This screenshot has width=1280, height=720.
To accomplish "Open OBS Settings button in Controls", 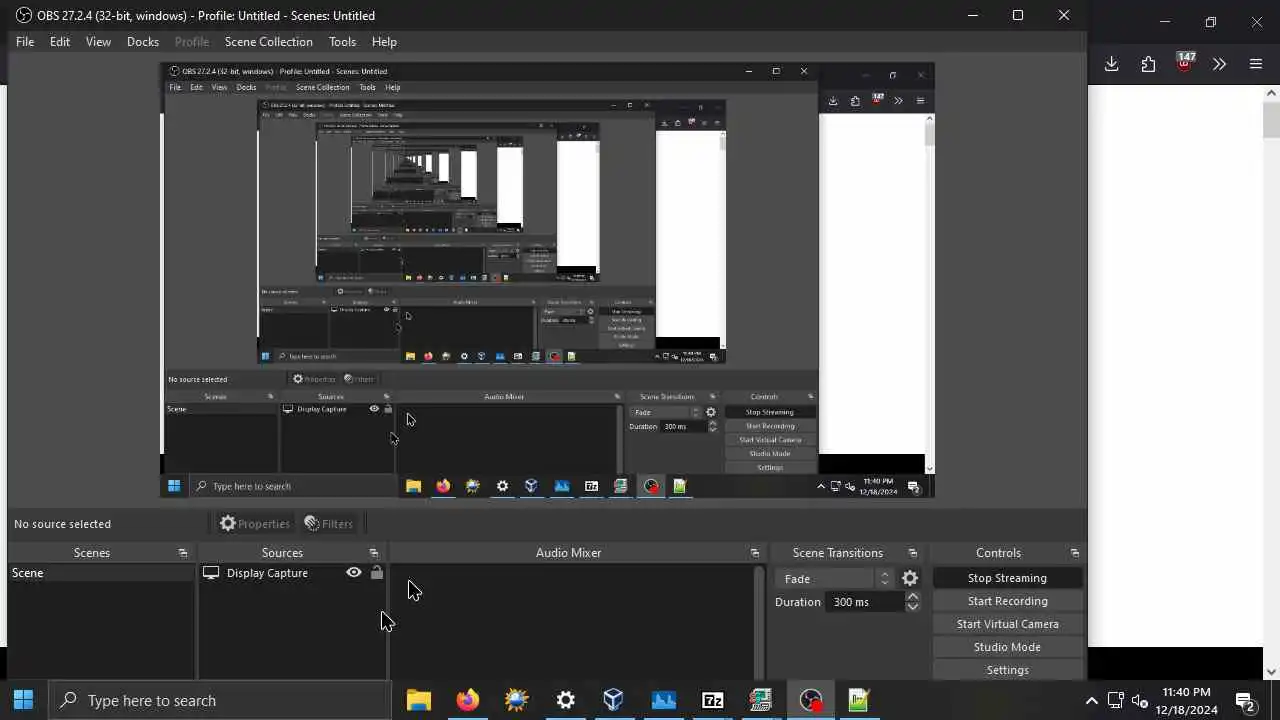I will [1007, 670].
